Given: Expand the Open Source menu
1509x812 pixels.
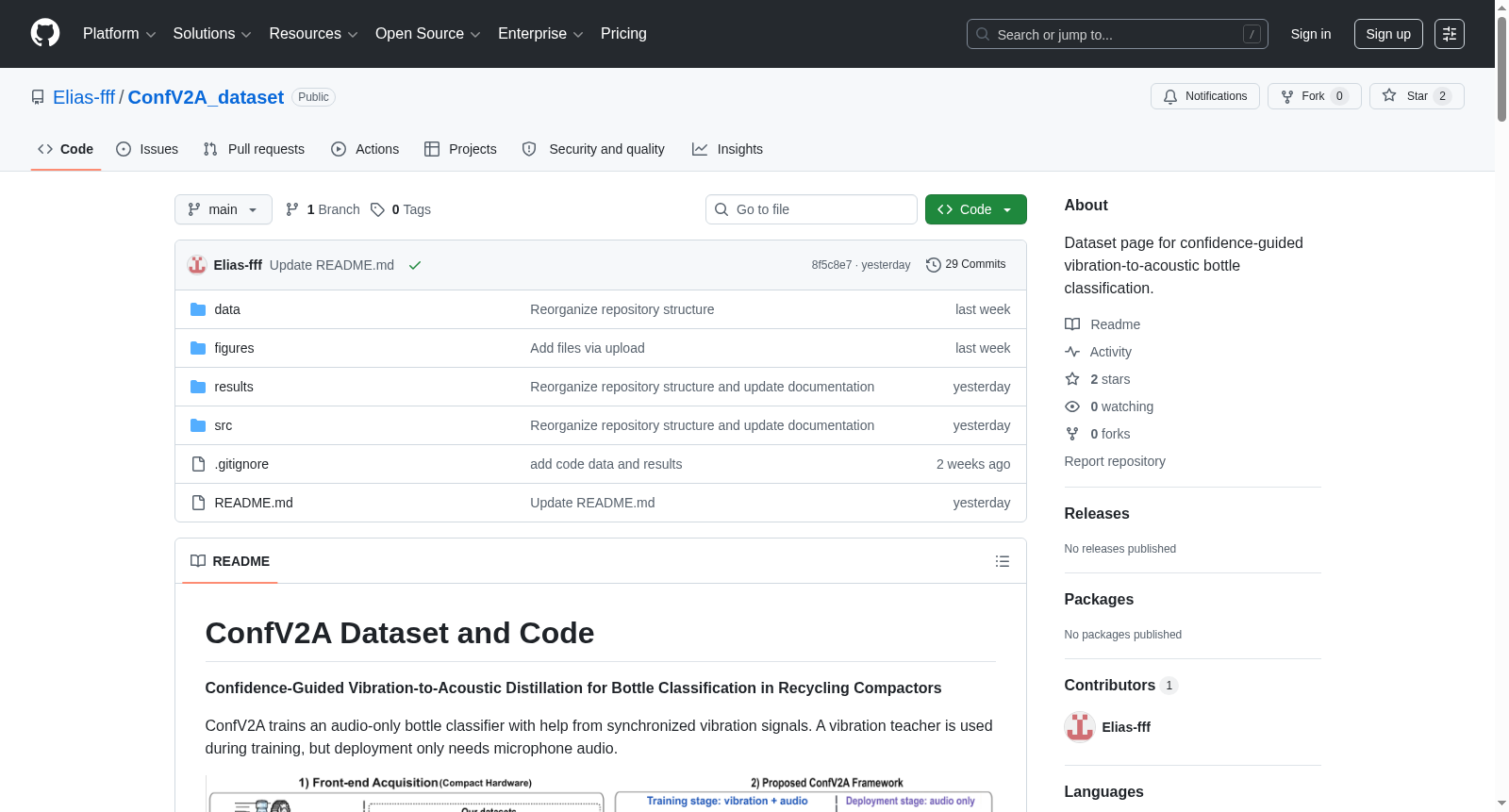Looking at the screenshot, I should point(428,34).
